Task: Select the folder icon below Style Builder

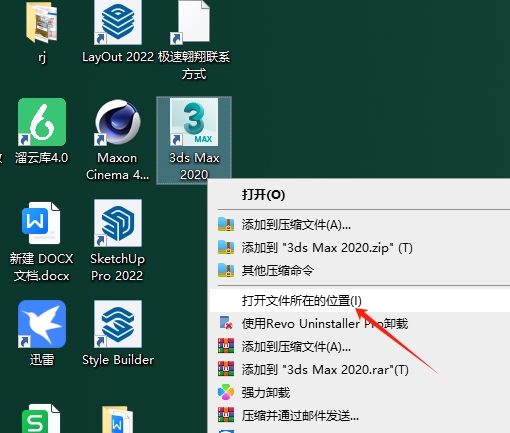Action: coord(118,420)
